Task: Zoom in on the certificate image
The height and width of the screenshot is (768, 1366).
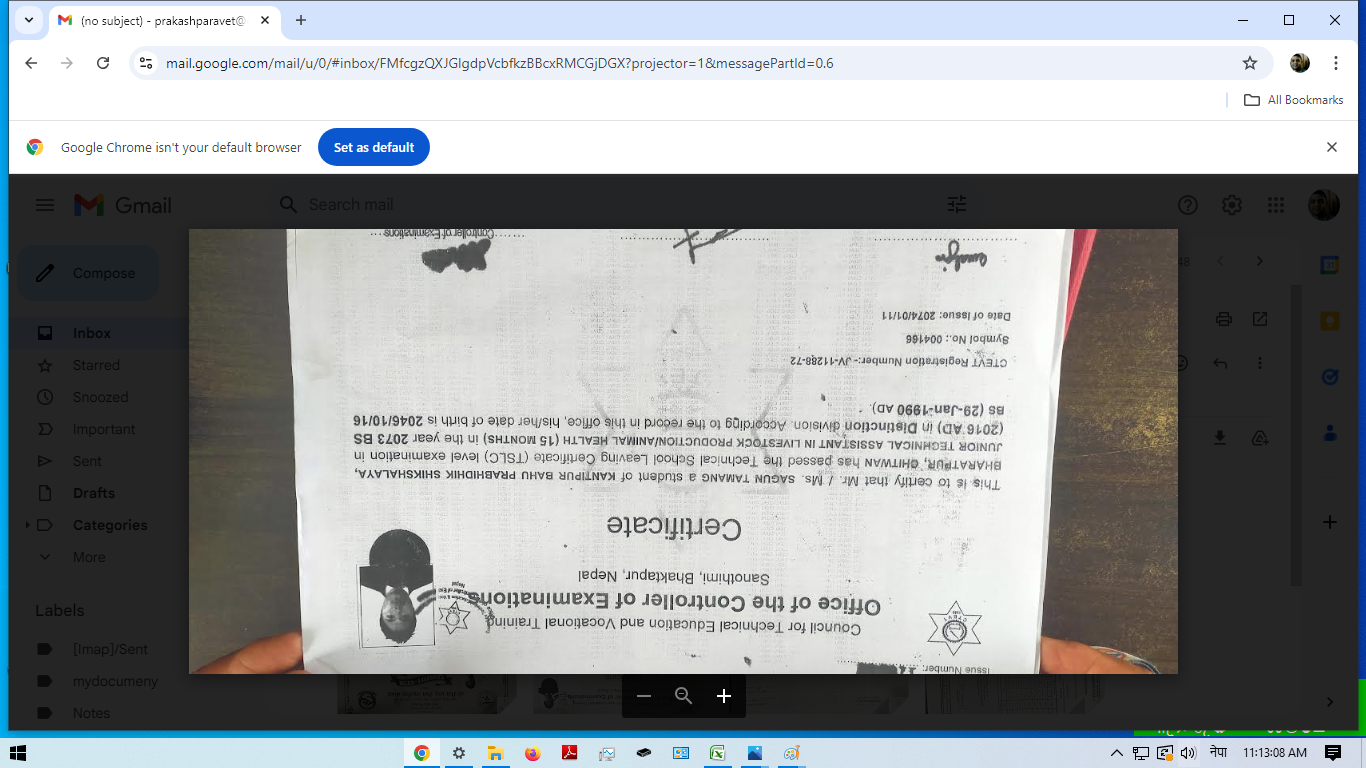Action: tap(724, 696)
